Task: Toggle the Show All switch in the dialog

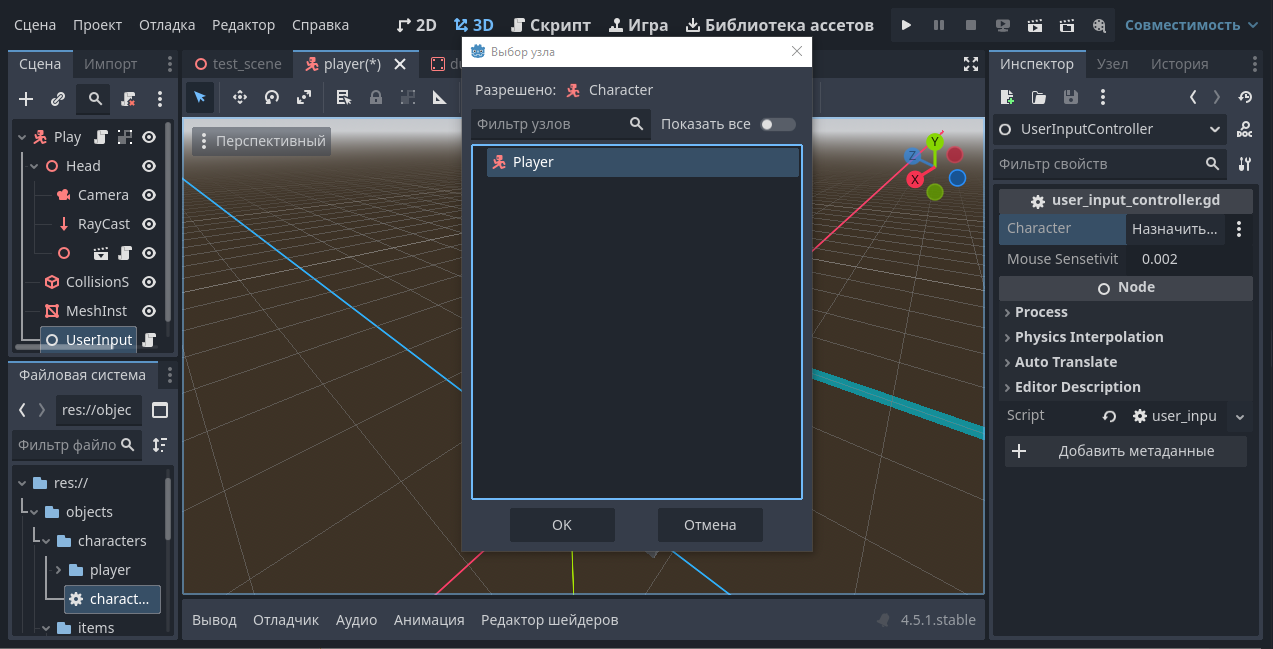Action: pos(777,124)
